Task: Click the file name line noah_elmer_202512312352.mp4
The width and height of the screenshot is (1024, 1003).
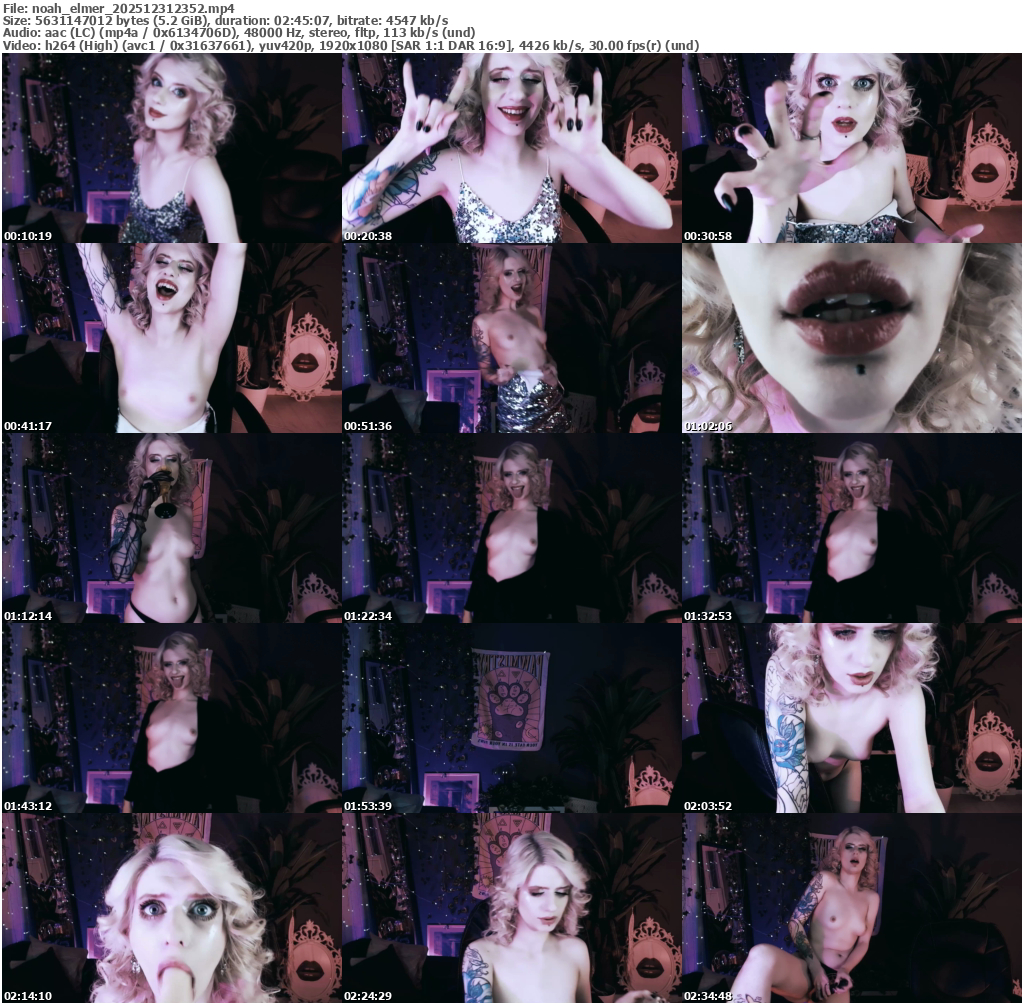Action: (118, 8)
